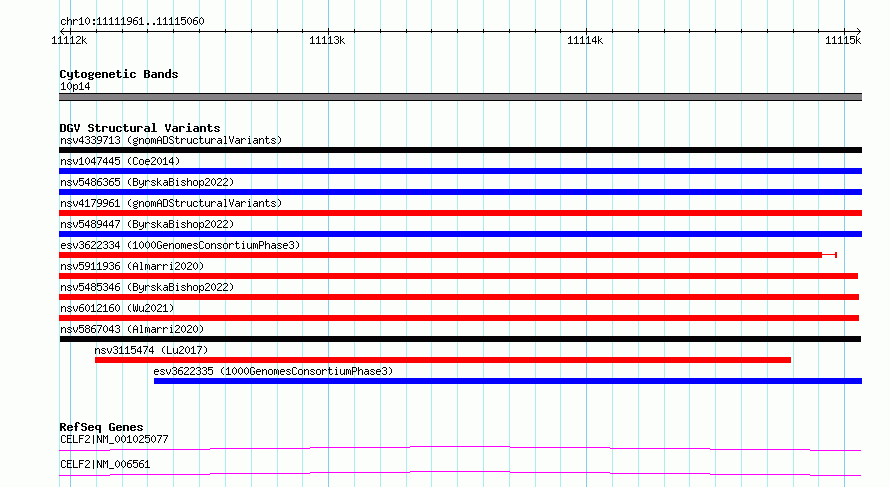Click the nsv5867043 (Almarri2020) label
Screen dimensions: 890x487
tap(132, 329)
